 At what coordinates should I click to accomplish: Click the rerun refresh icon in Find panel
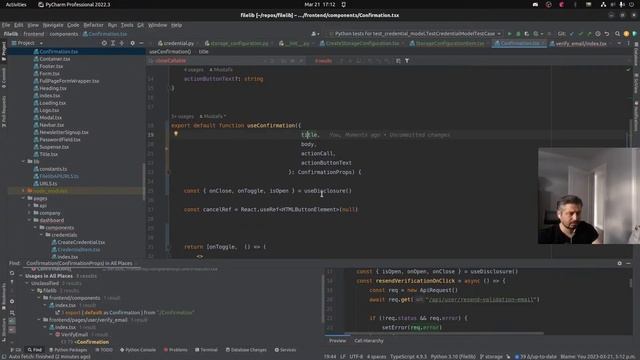click(x=12, y=273)
